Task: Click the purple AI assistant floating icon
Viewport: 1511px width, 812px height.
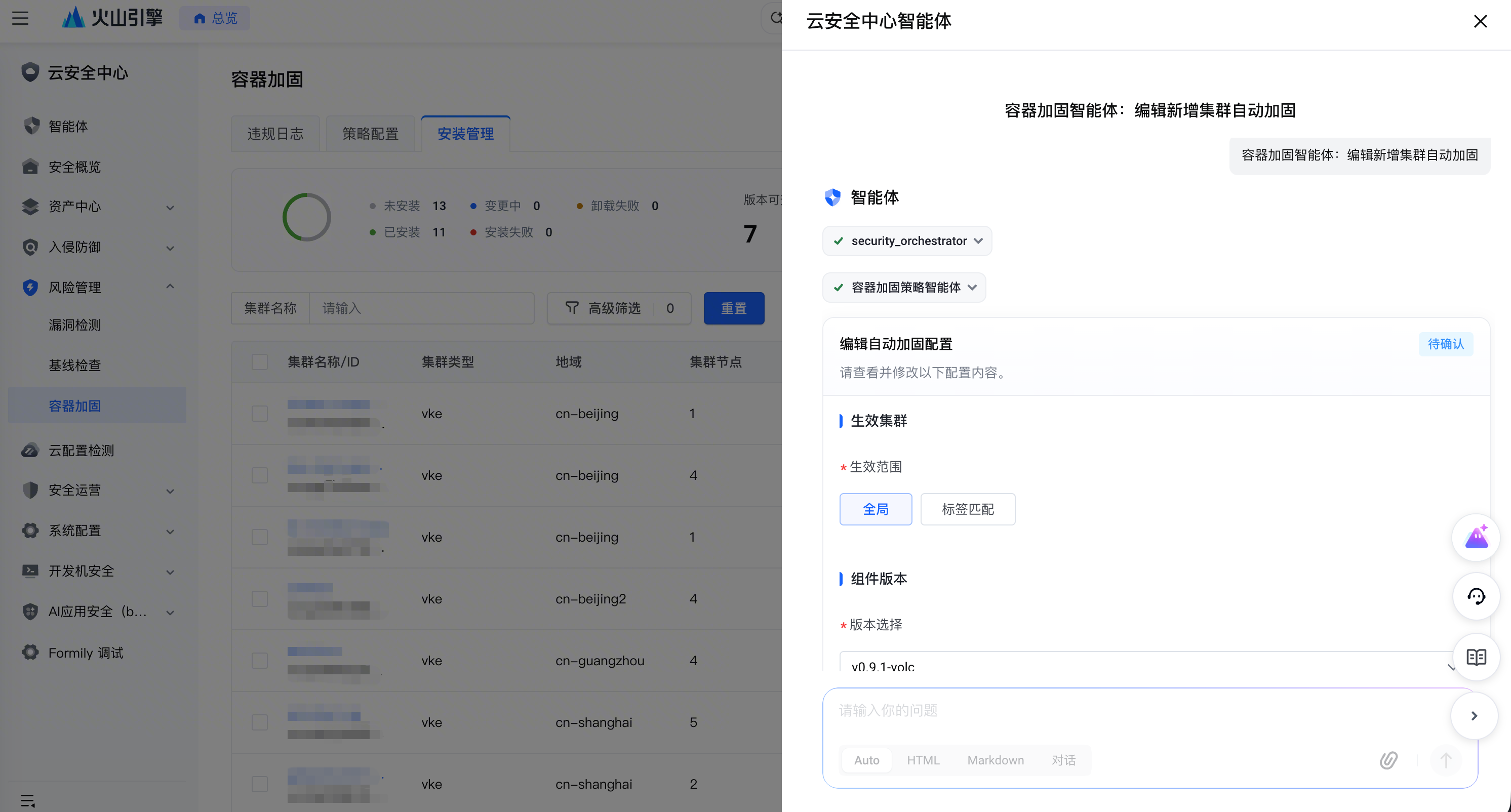Action: [1476, 537]
